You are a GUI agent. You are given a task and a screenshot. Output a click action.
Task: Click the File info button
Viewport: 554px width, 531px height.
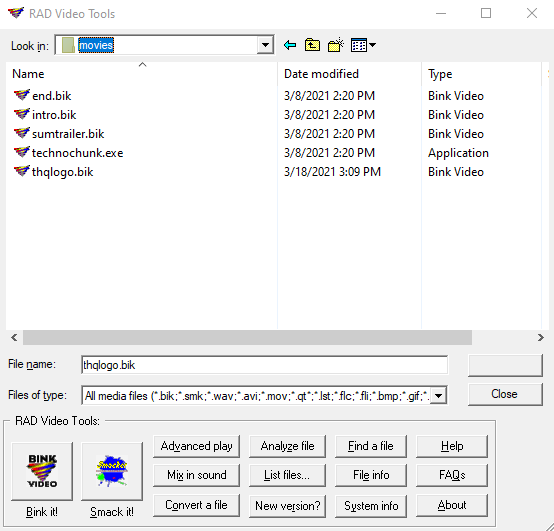point(371,475)
